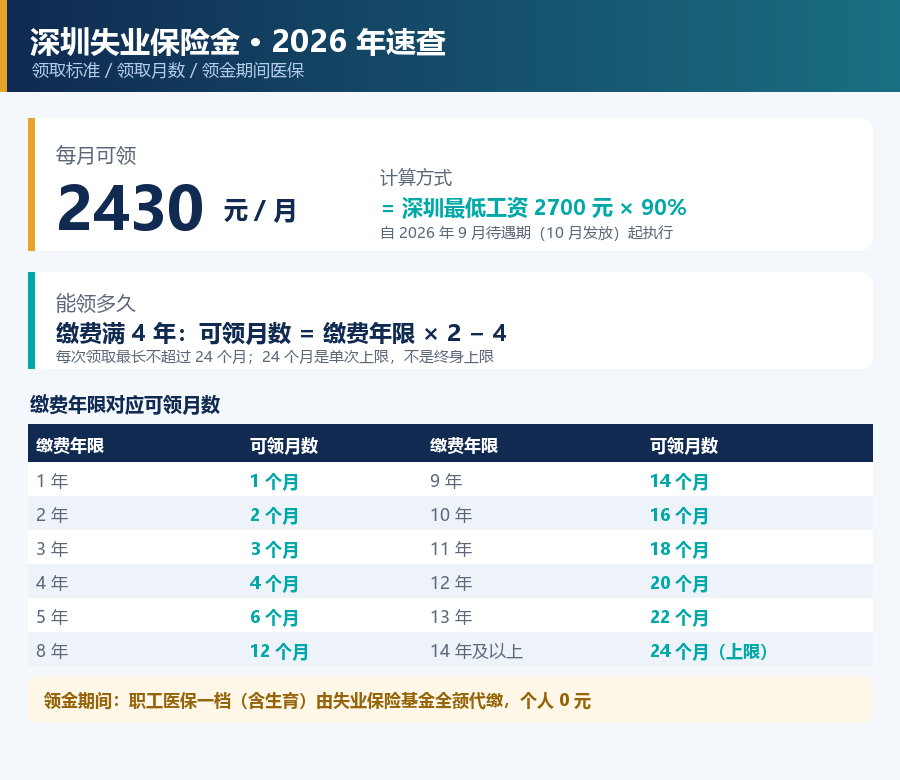Click the 24 个月（上限）cell

(x=710, y=651)
